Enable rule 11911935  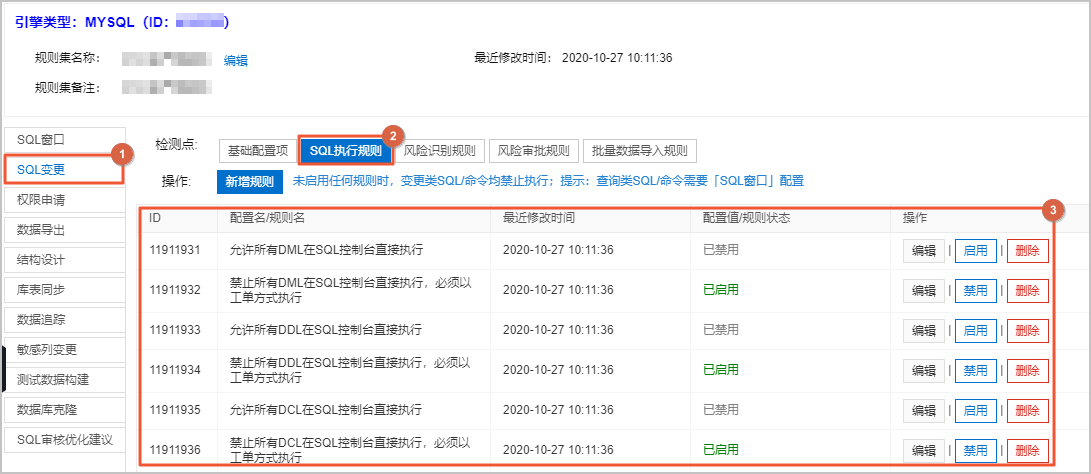[x=975, y=411]
